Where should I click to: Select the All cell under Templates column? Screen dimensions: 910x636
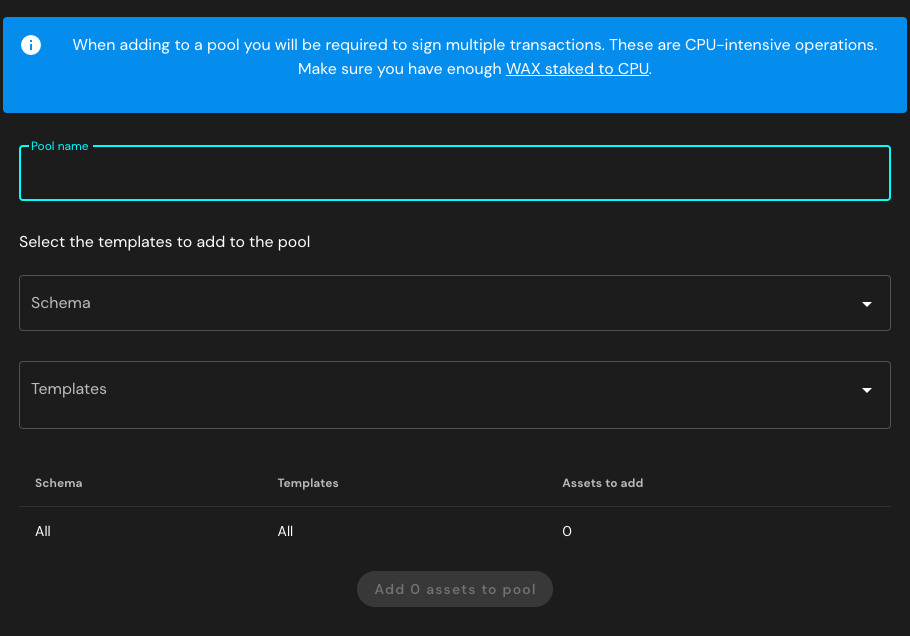pos(285,531)
